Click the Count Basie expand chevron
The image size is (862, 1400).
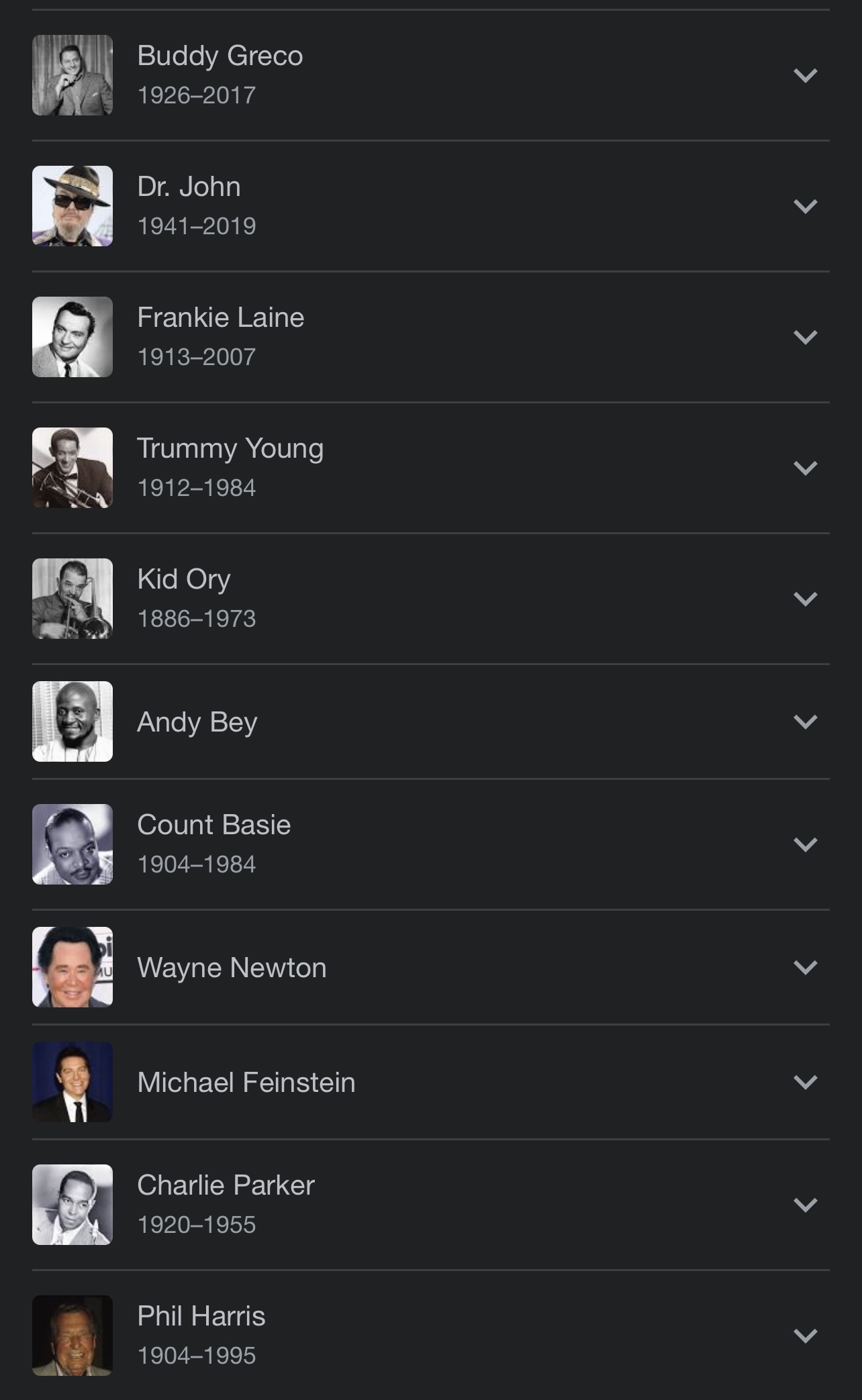pyautogui.click(x=805, y=844)
